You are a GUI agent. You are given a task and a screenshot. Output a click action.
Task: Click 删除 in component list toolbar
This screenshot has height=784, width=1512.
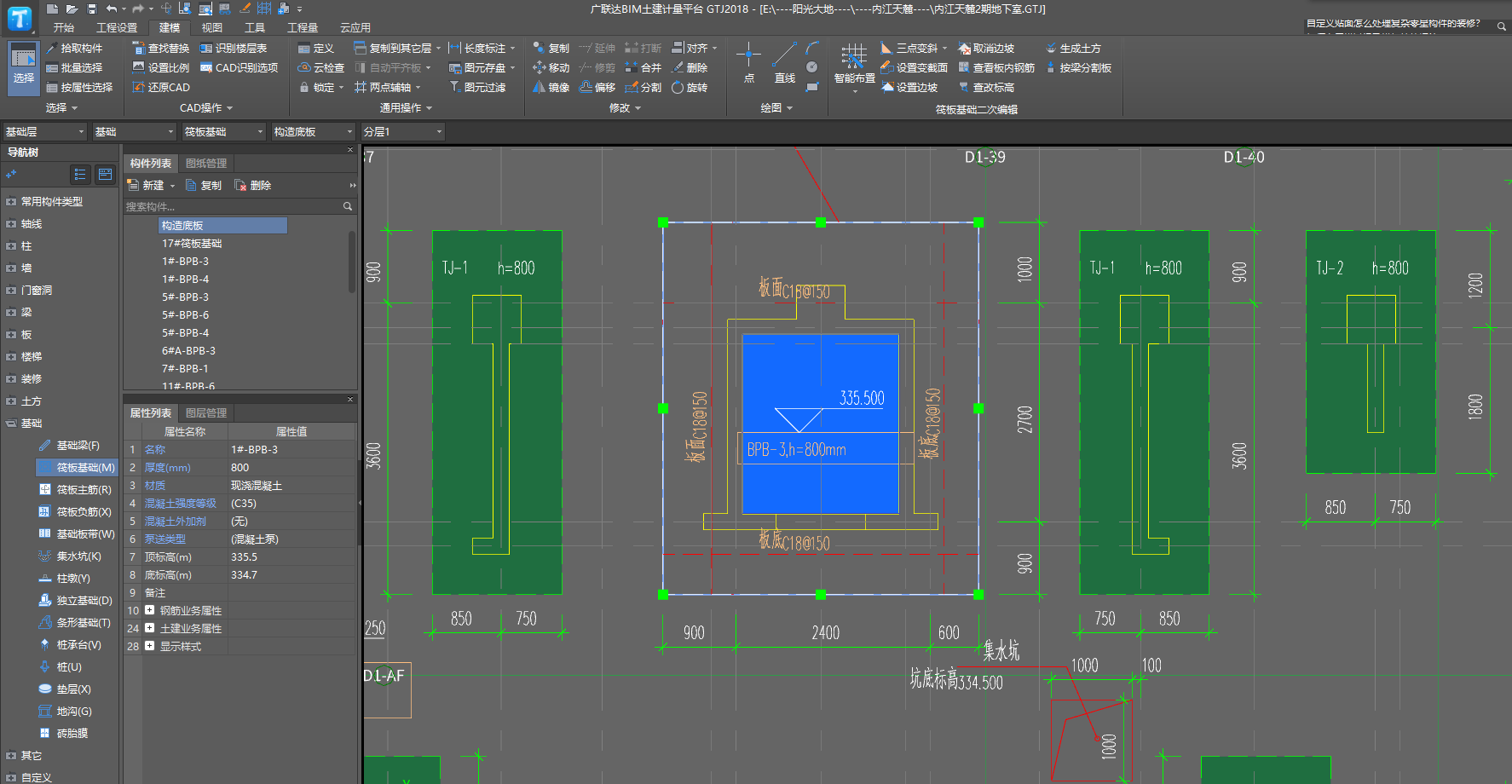pyautogui.click(x=253, y=186)
